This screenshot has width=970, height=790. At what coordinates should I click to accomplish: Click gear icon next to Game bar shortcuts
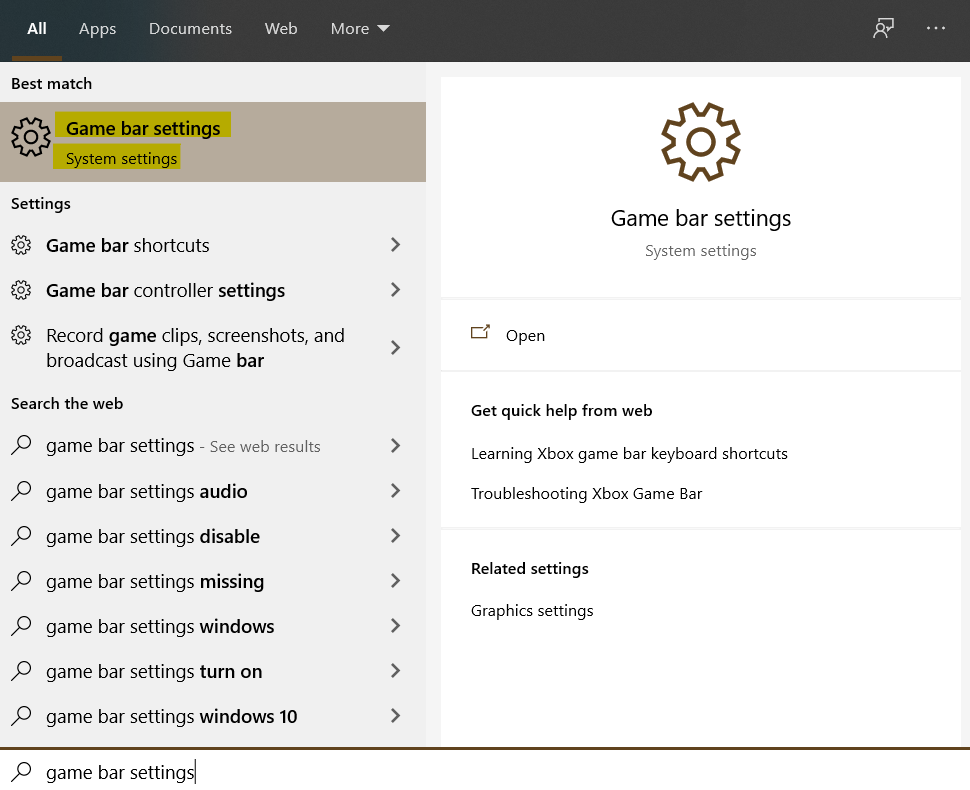coord(21,246)
